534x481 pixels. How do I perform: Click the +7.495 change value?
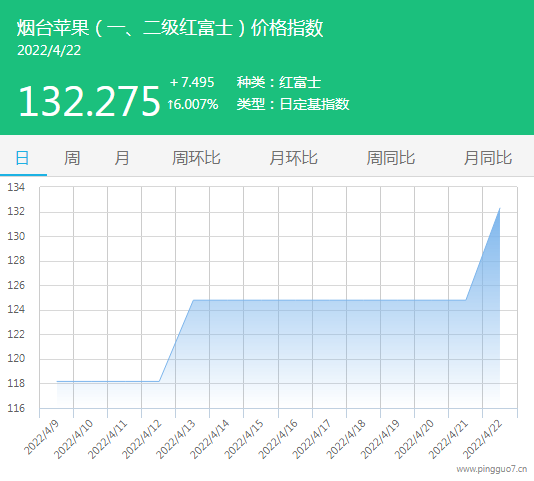pos(192,82)
